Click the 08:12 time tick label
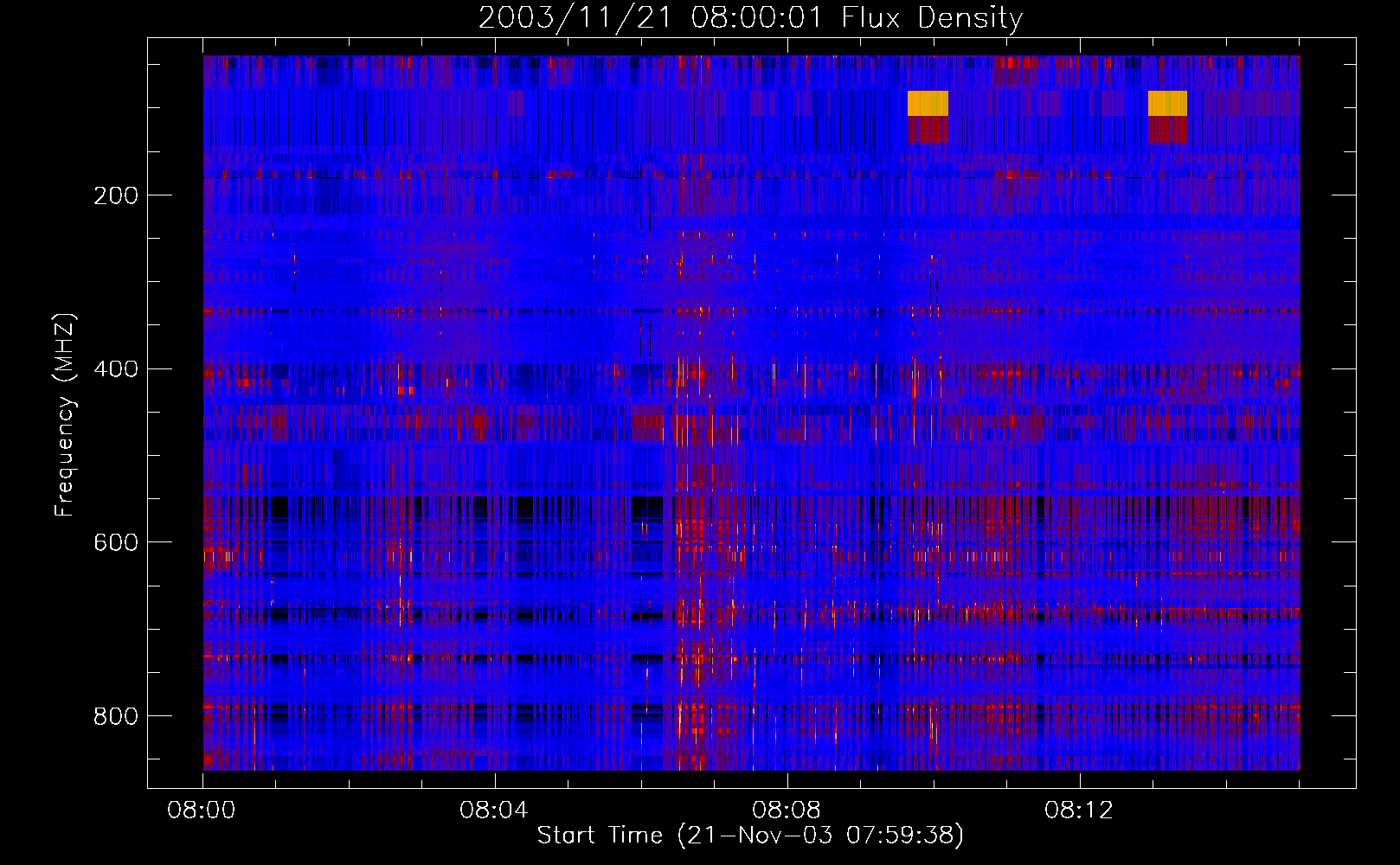Viewport: 1400px width, 865px height. [x=1079, y=811]
